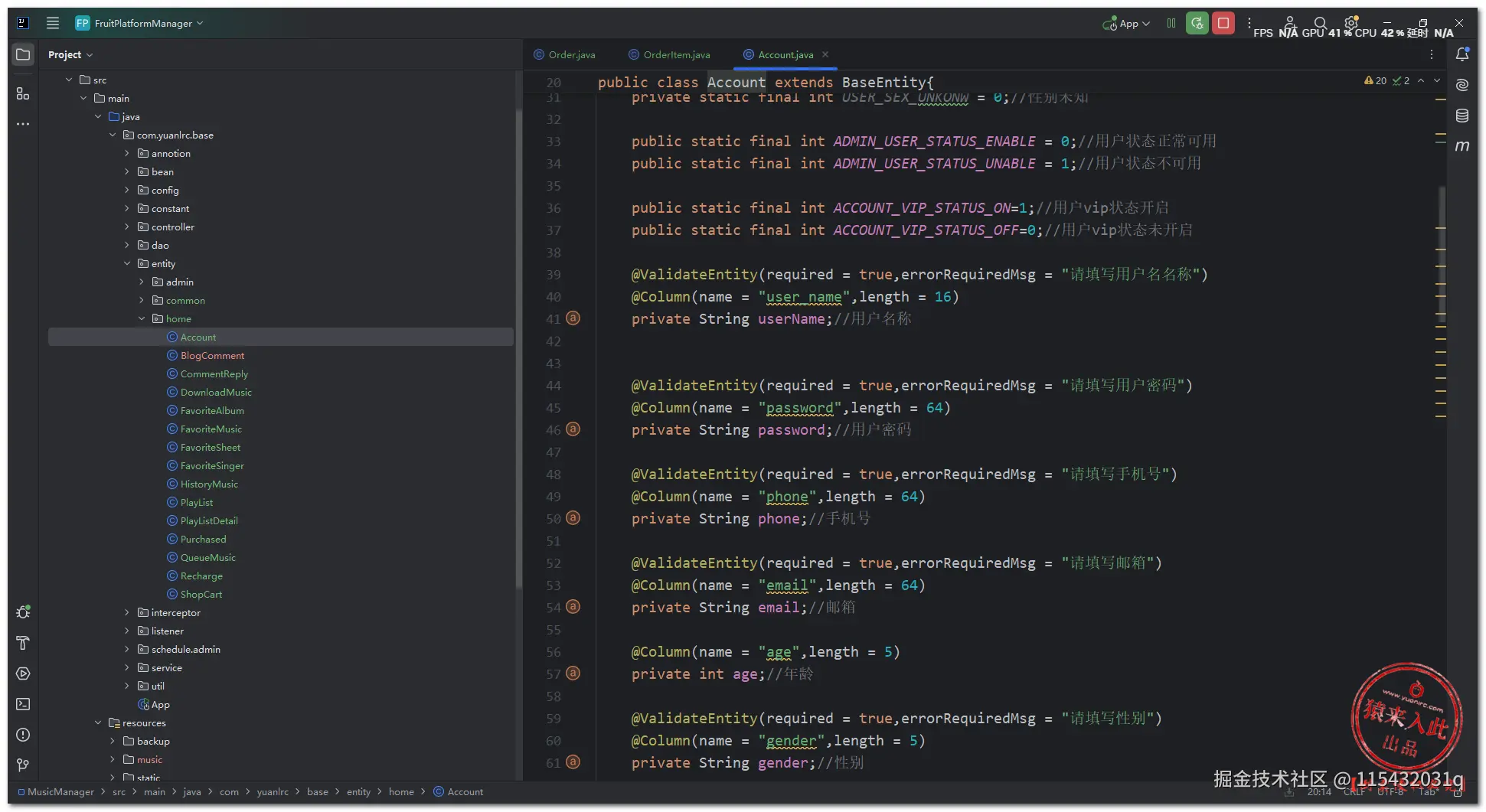Viewport: 1486px width, 812px height.
Task: Open the AI Assistant panel
Action: click(1462, 85)
